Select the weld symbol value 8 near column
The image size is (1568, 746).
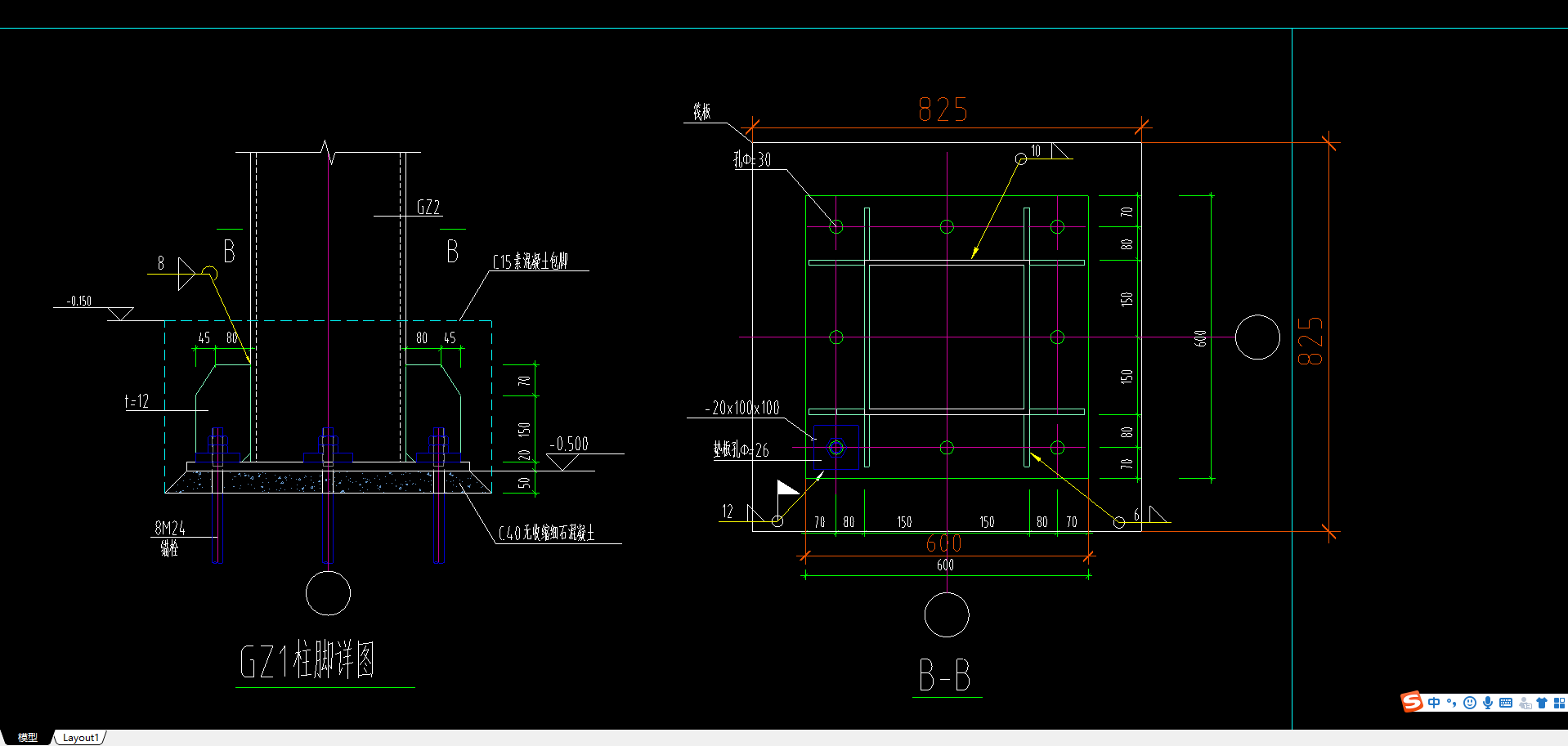(161, 263)
